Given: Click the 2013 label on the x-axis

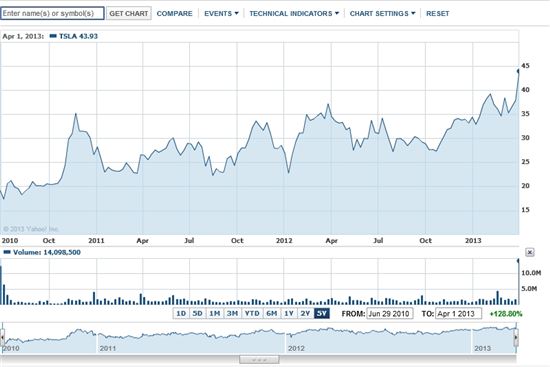Looking at the screenshot, I should coord(473,241).
